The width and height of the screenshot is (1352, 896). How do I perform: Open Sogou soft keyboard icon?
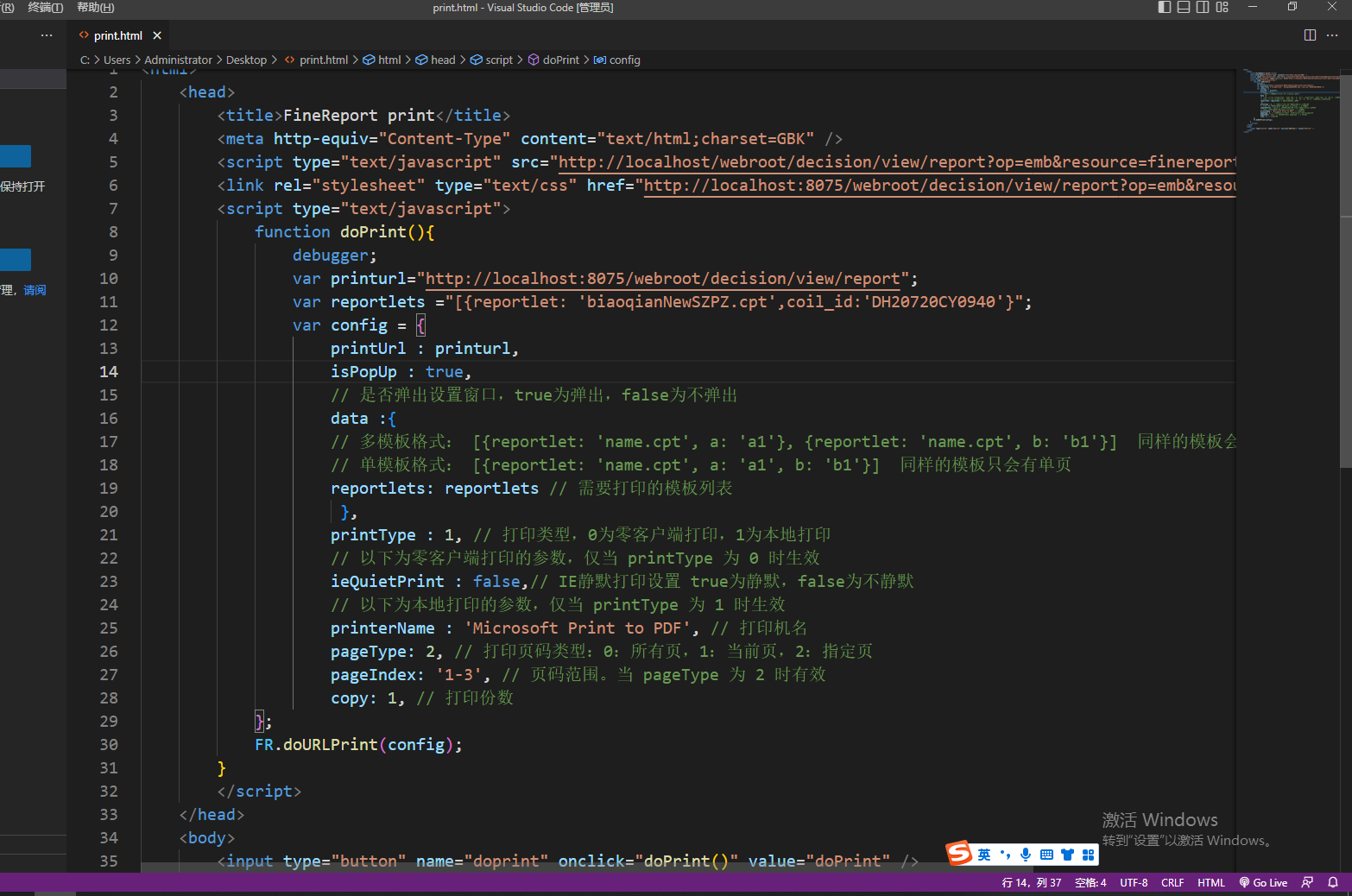tap(1046, 855)
